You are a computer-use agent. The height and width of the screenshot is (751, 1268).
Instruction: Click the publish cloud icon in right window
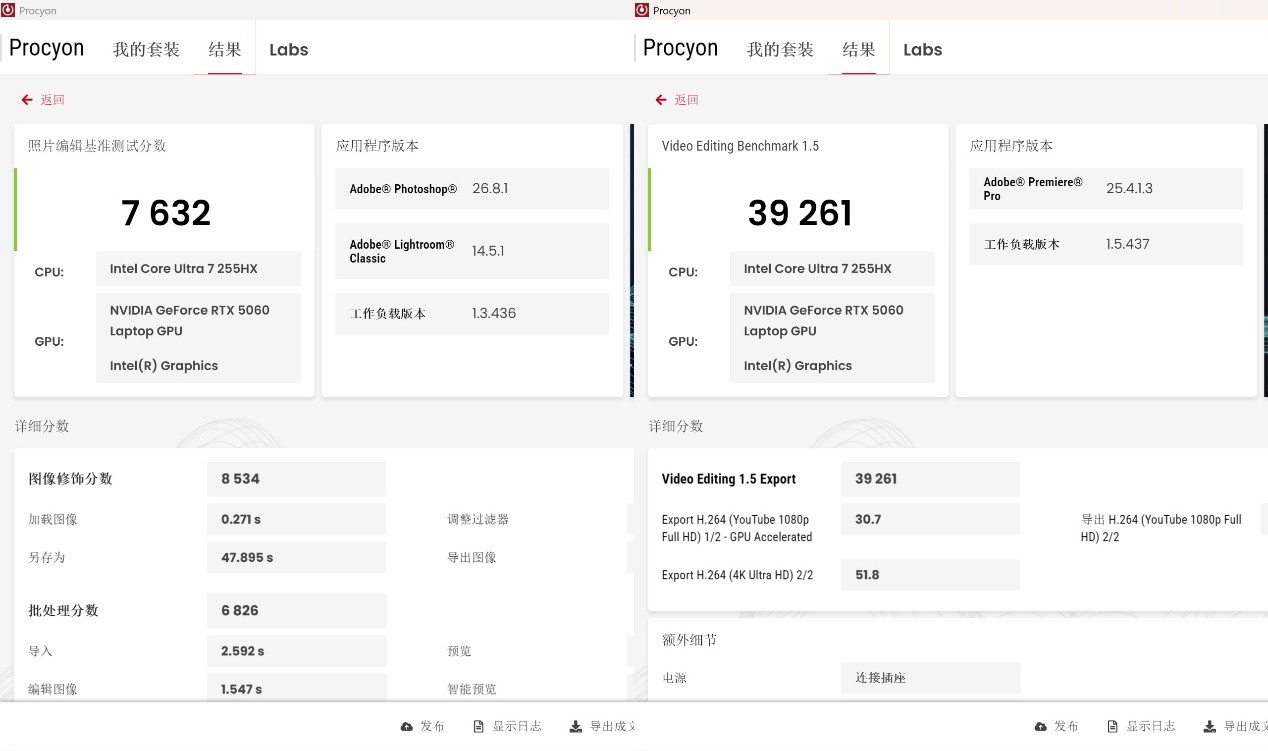(x=1041, y=726)
